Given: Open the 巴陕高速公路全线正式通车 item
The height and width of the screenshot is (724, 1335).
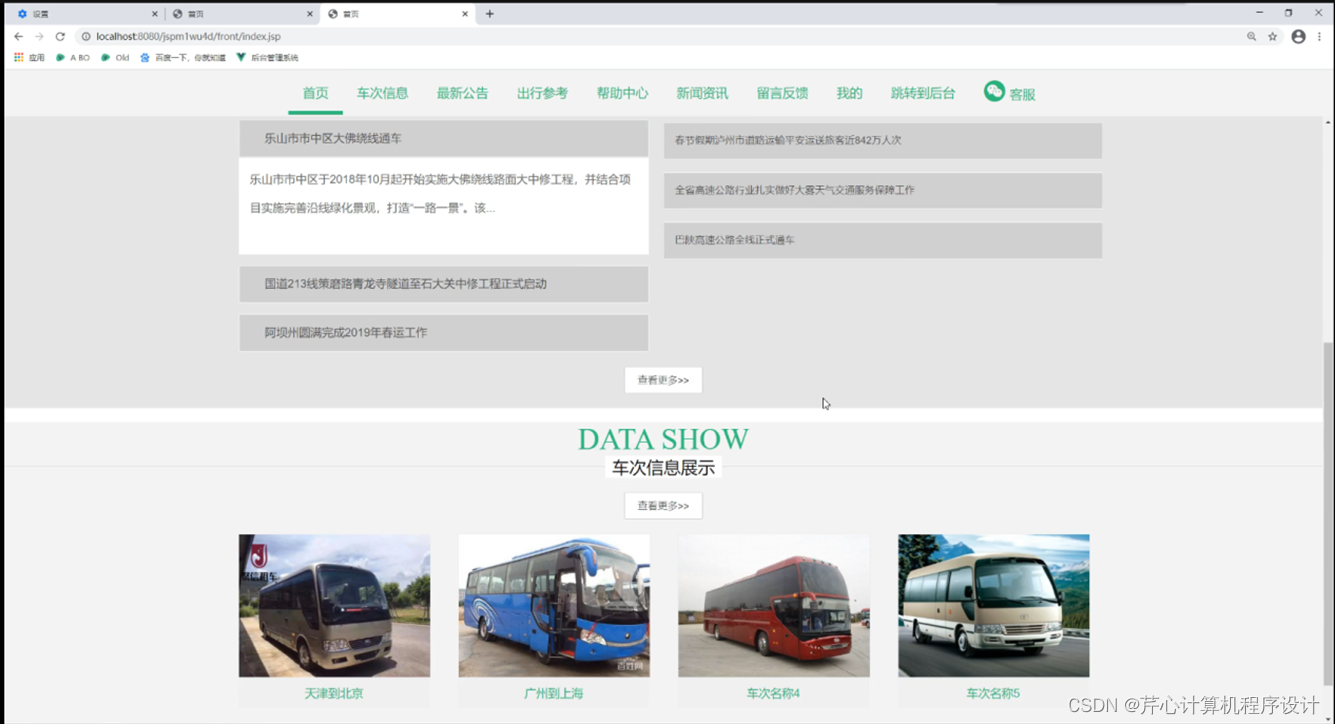Looking at the screenshot, I should (883, 240).
